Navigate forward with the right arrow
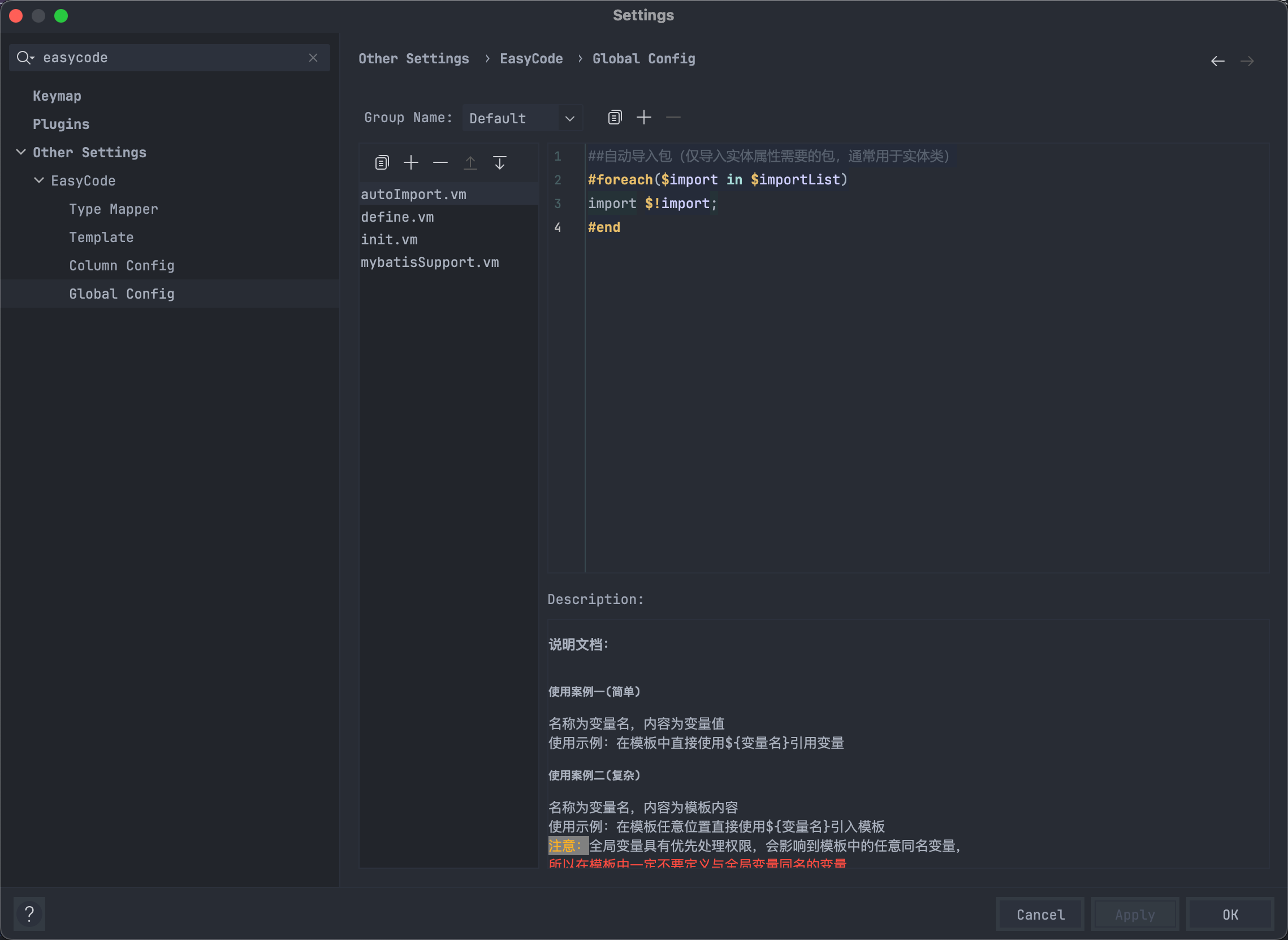 click(1247, 61)
